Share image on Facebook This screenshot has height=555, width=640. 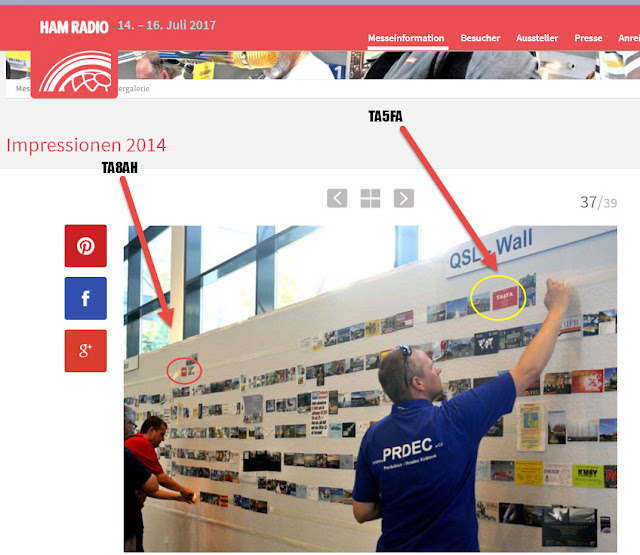point(86,298)
